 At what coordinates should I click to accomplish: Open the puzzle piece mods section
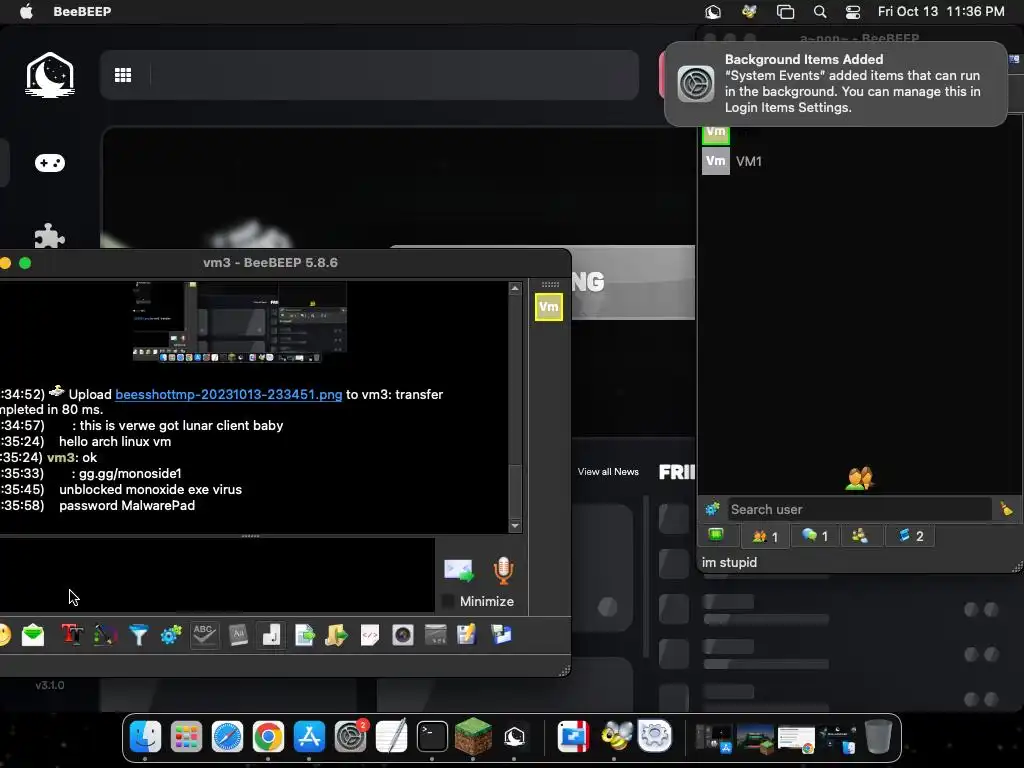coord(50,236)
